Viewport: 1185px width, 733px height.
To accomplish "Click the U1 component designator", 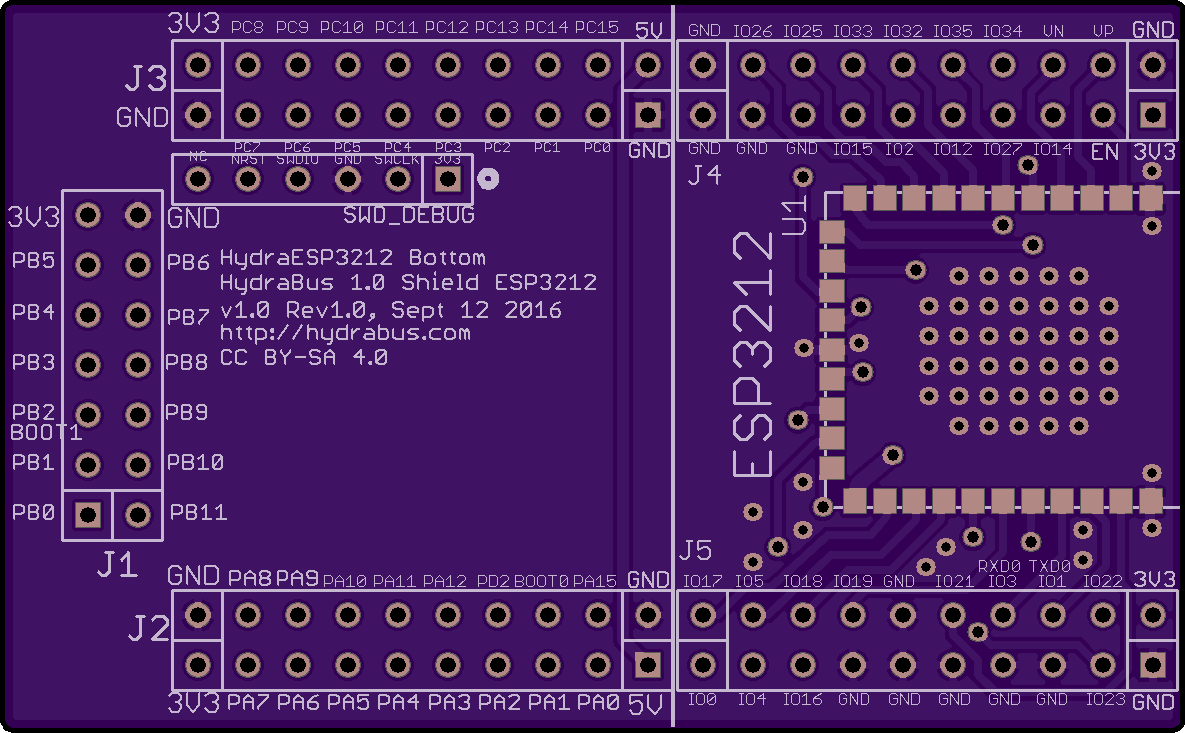I will pyautogui.click(x=795, y=215).
